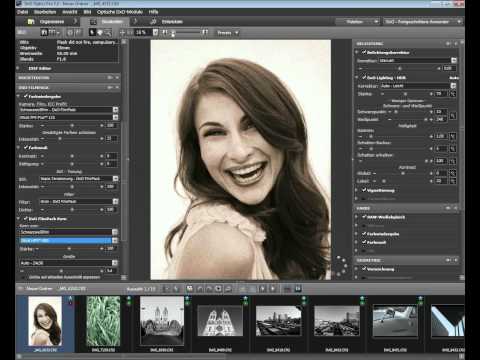The image size is (480, 360).
Task: Open the Ansicht menu
Action: coord(70,12)
